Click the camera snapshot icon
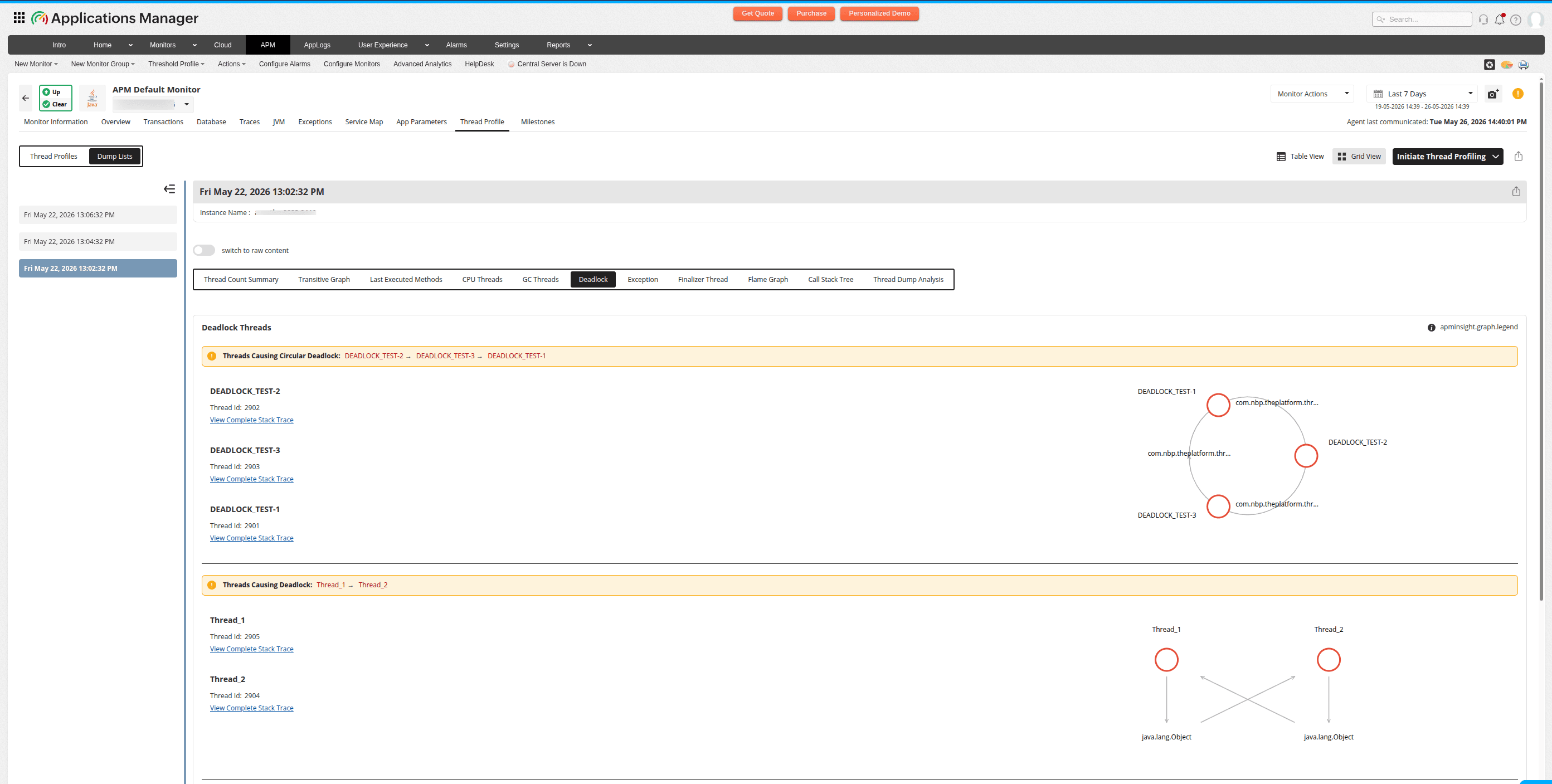The height and width of the screenshot is (784, 1552). coord(1492,94)
